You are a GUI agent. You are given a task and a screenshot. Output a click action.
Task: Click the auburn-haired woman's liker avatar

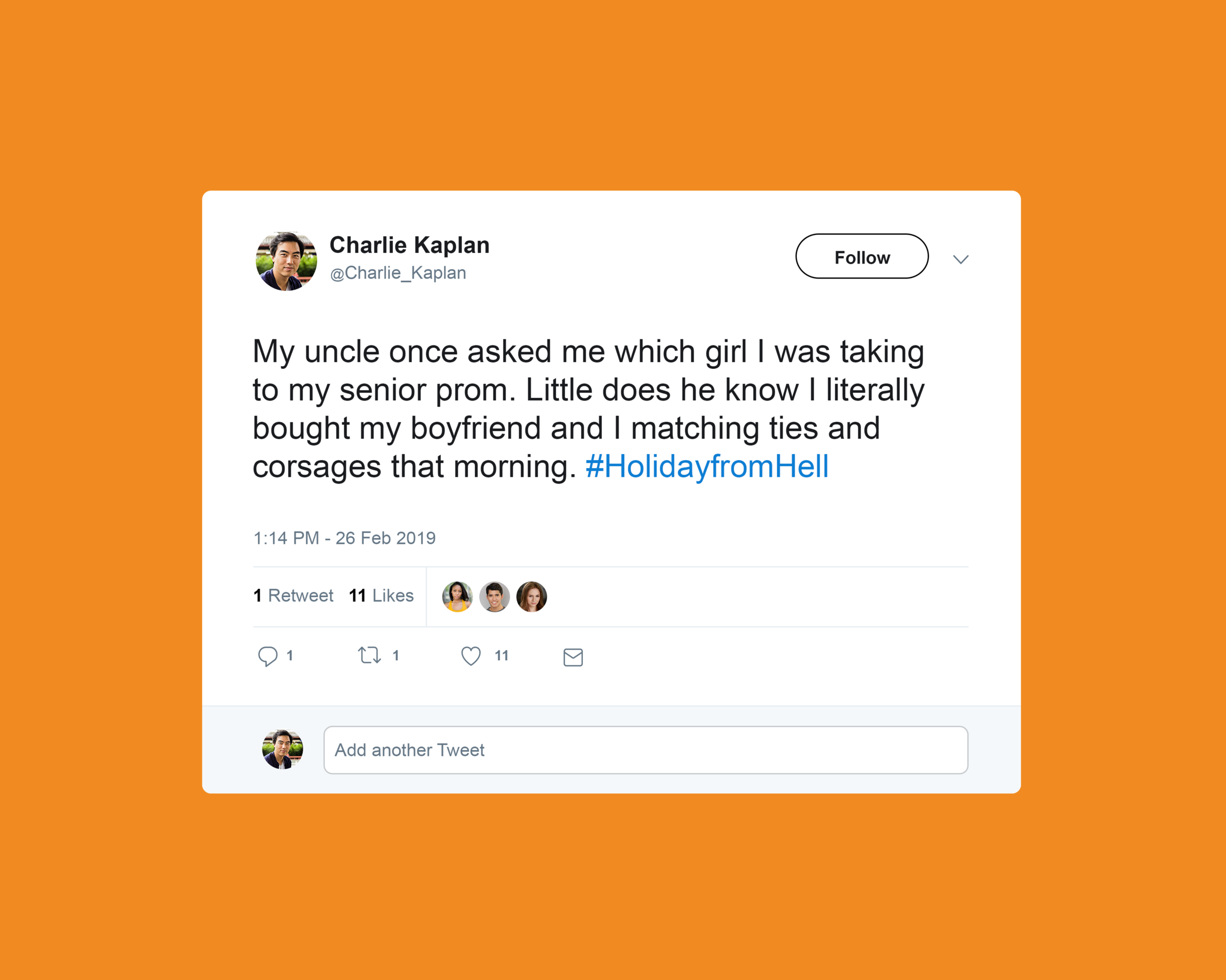point(531,597)
